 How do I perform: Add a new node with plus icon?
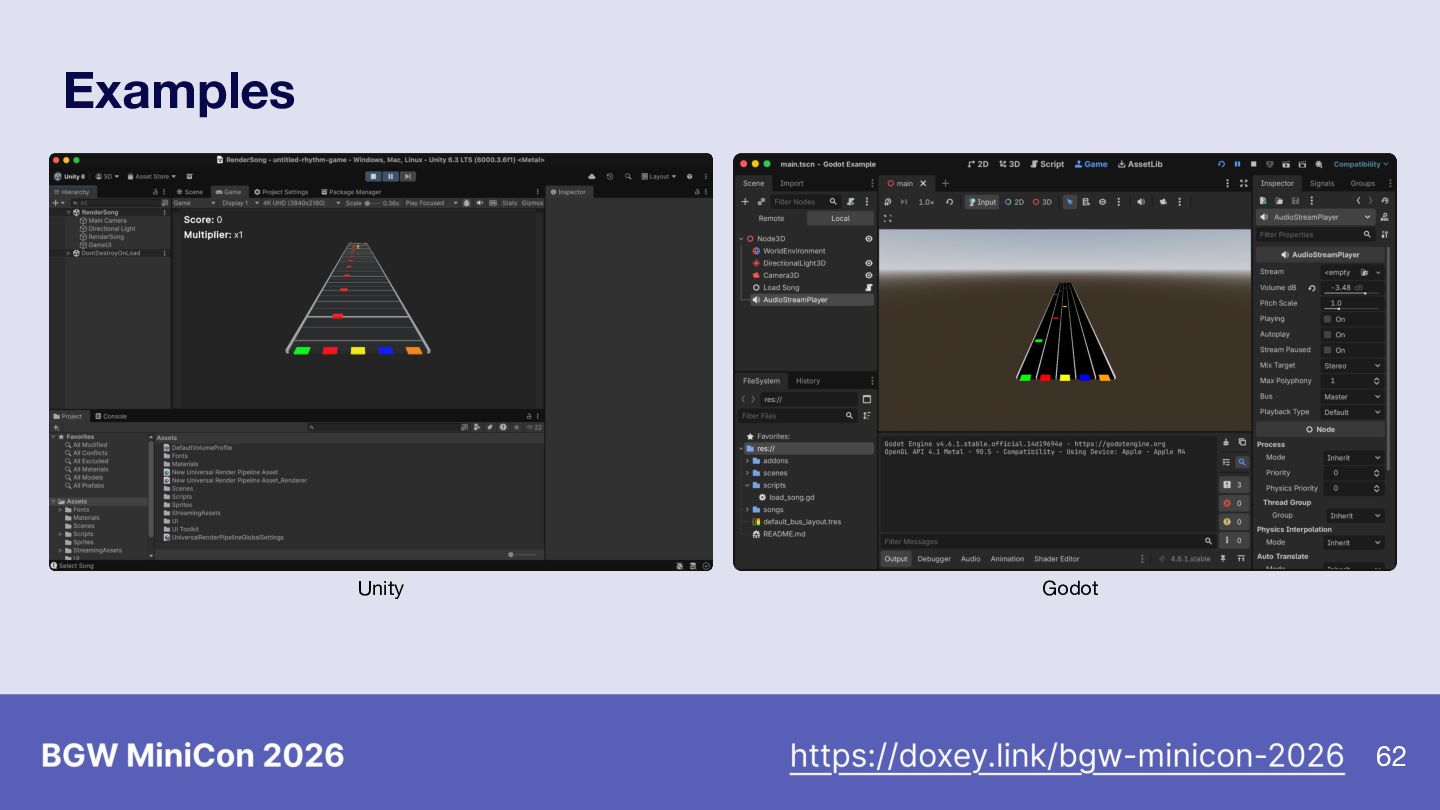745,201
